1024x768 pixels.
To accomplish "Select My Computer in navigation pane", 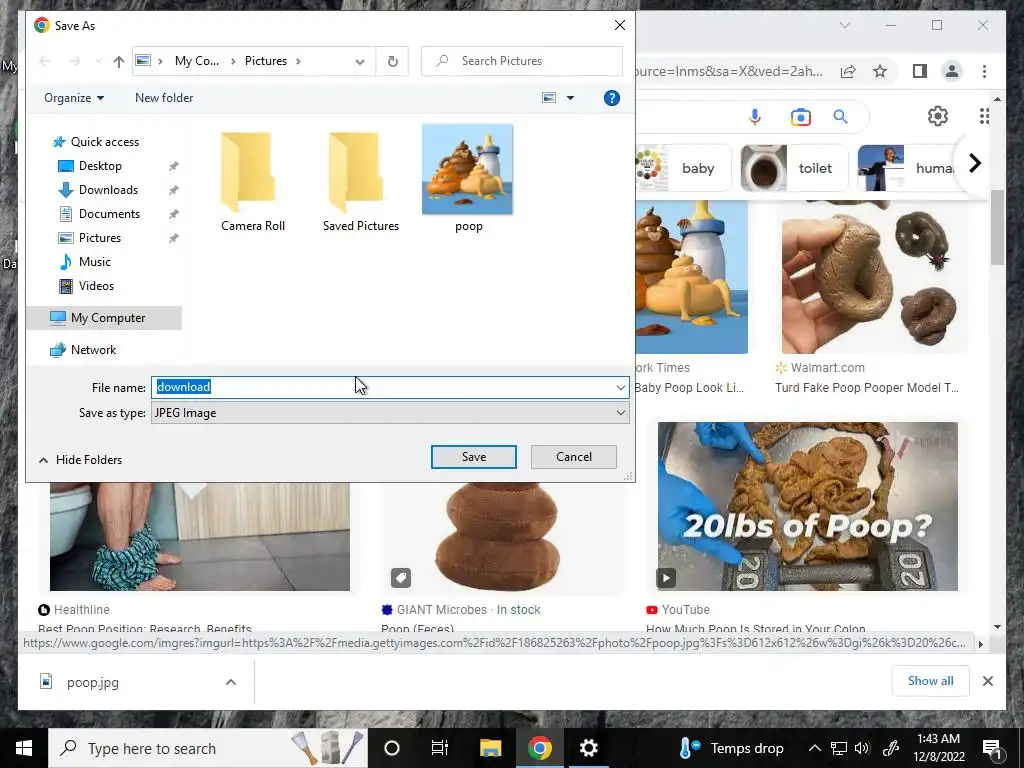I will (108, 318).
